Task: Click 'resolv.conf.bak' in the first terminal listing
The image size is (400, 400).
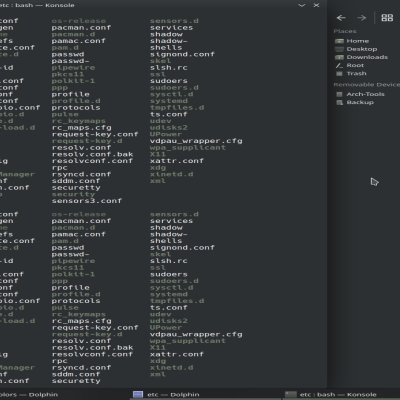Action: pos(92,154)
